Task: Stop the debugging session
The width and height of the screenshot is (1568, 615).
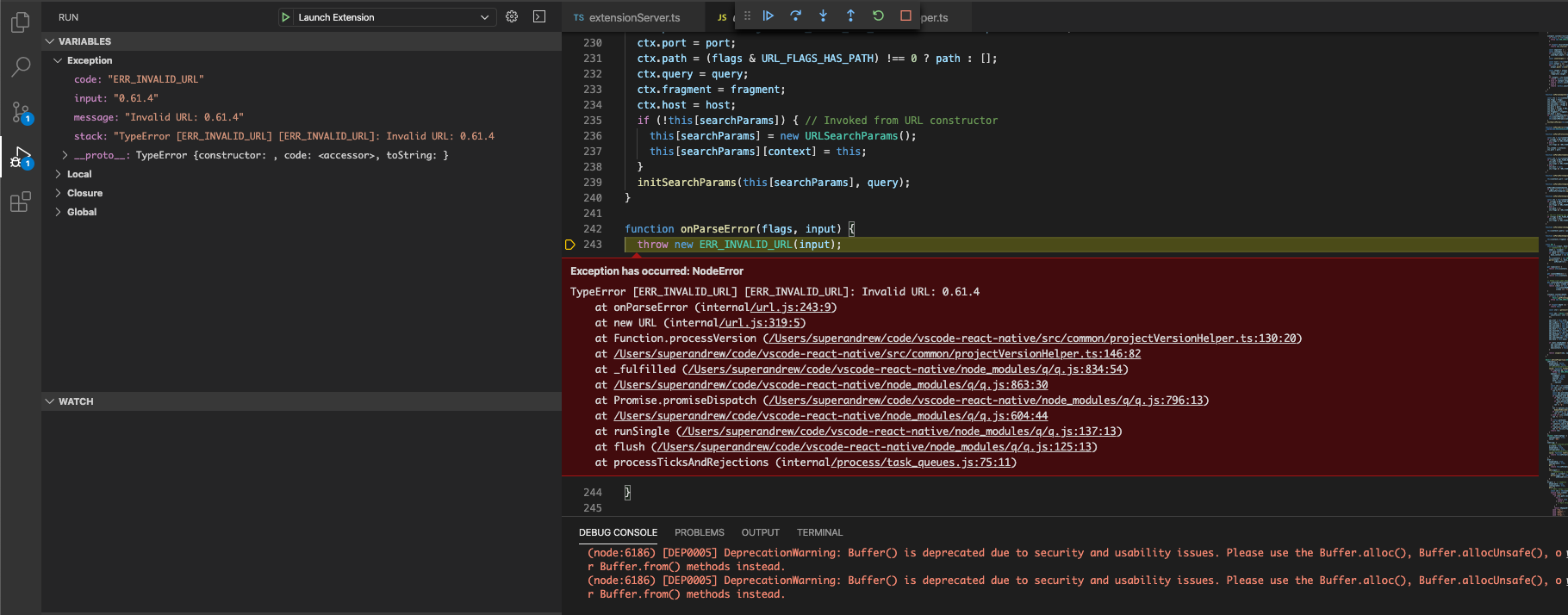Action: [905, 16]
